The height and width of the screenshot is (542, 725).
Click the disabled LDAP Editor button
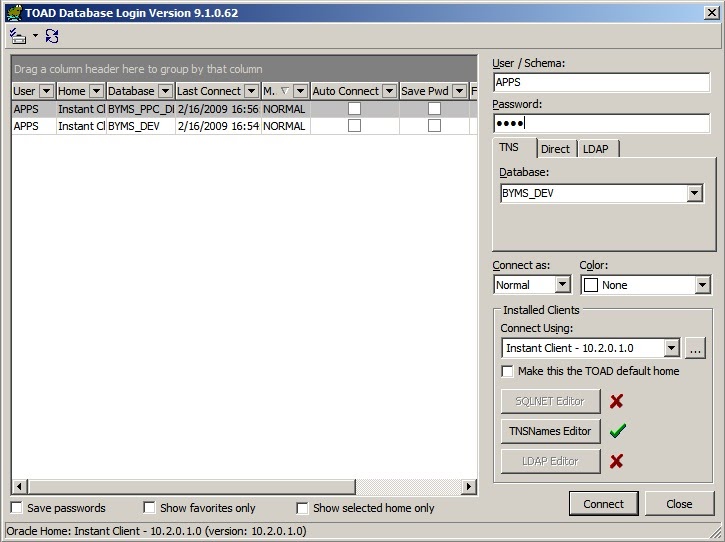[550, 461]
